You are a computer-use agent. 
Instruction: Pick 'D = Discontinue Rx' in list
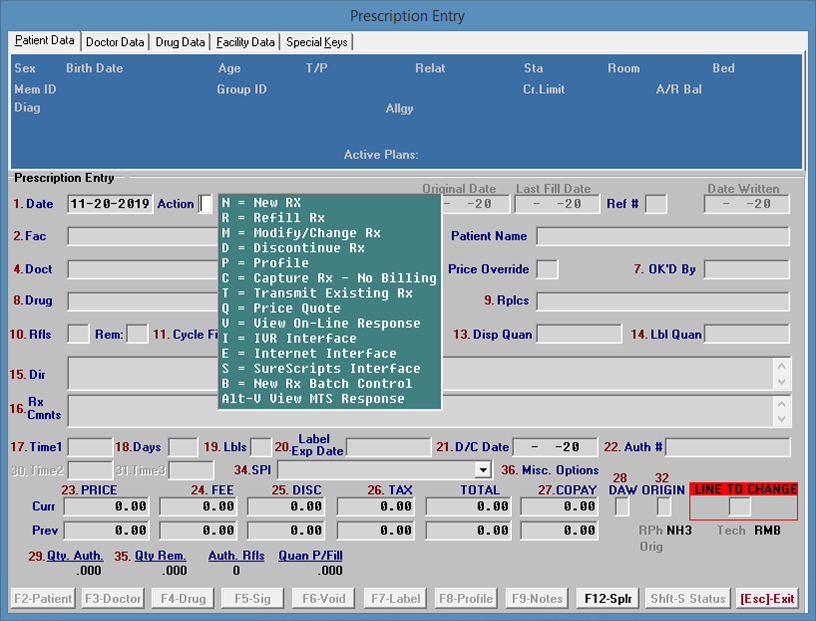293,248
